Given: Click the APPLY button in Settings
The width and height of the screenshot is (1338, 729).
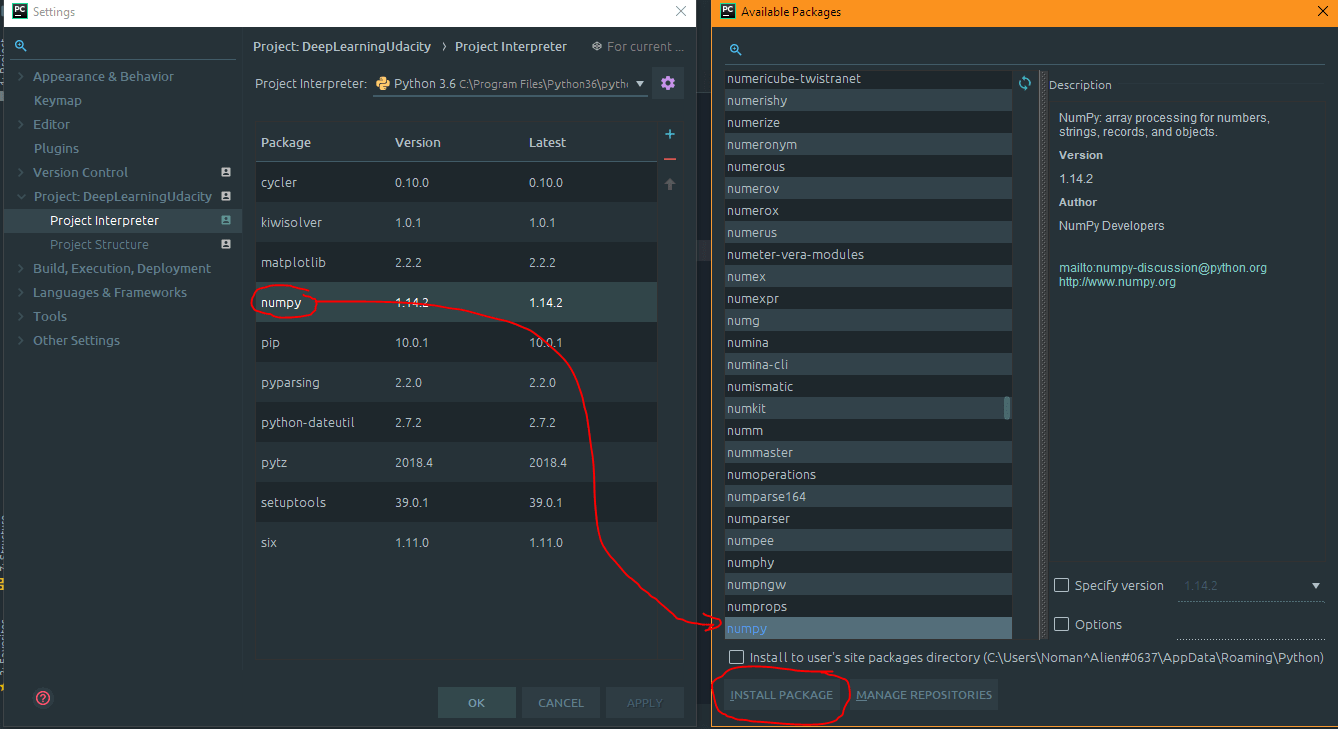Looking at the screenshot, I should click(645, 702).
